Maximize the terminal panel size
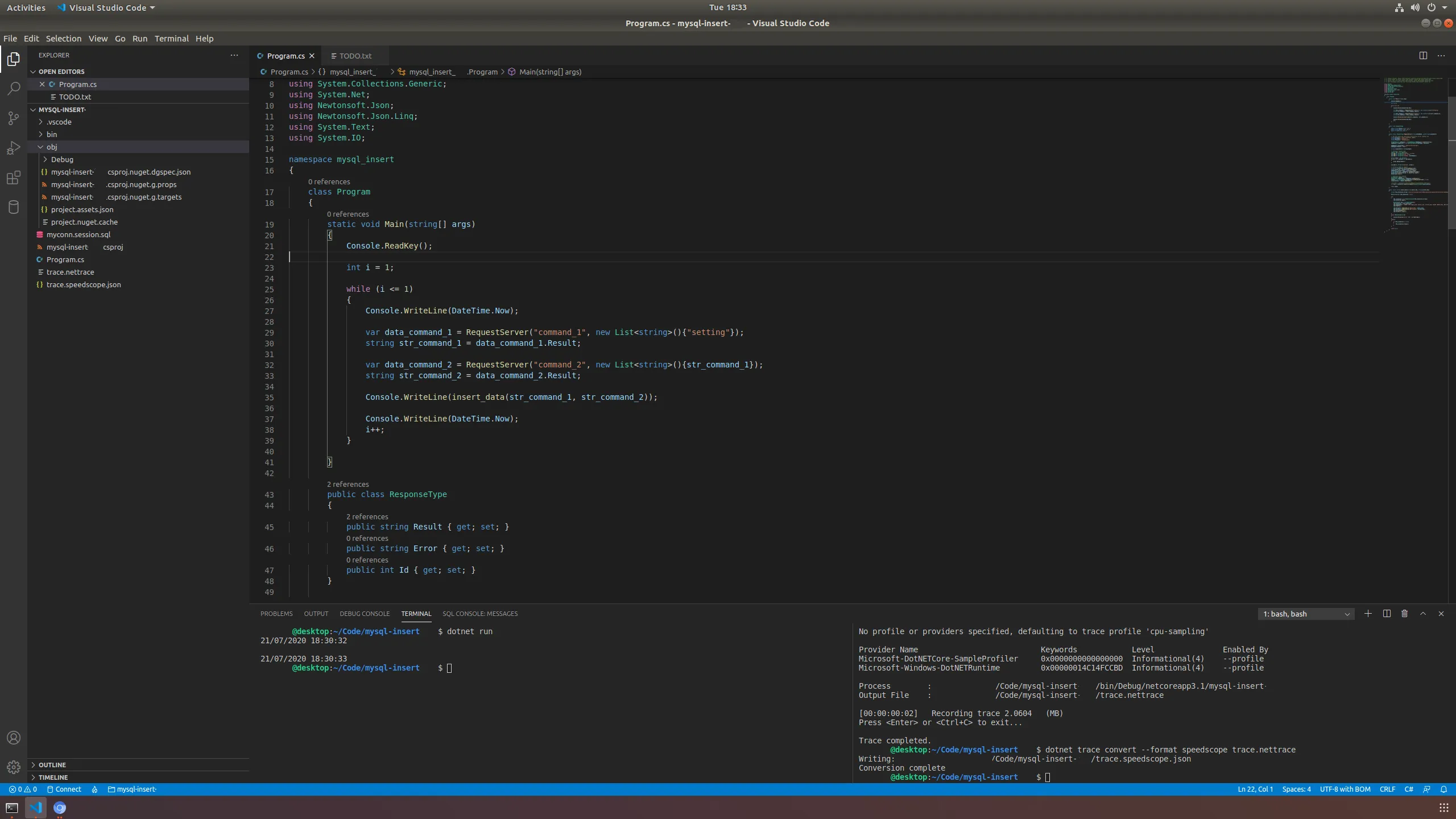This screenshot has width=1456, height=819. (1423, 614)
